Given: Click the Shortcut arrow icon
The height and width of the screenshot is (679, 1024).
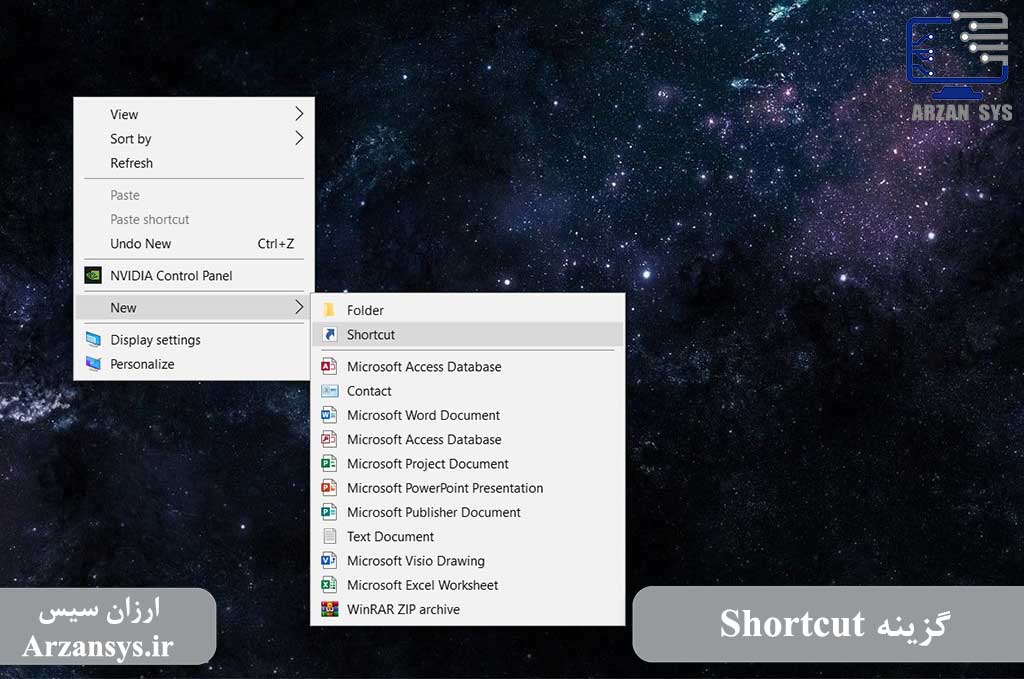Looking at the screenshot, I should (x=330, y=334).
